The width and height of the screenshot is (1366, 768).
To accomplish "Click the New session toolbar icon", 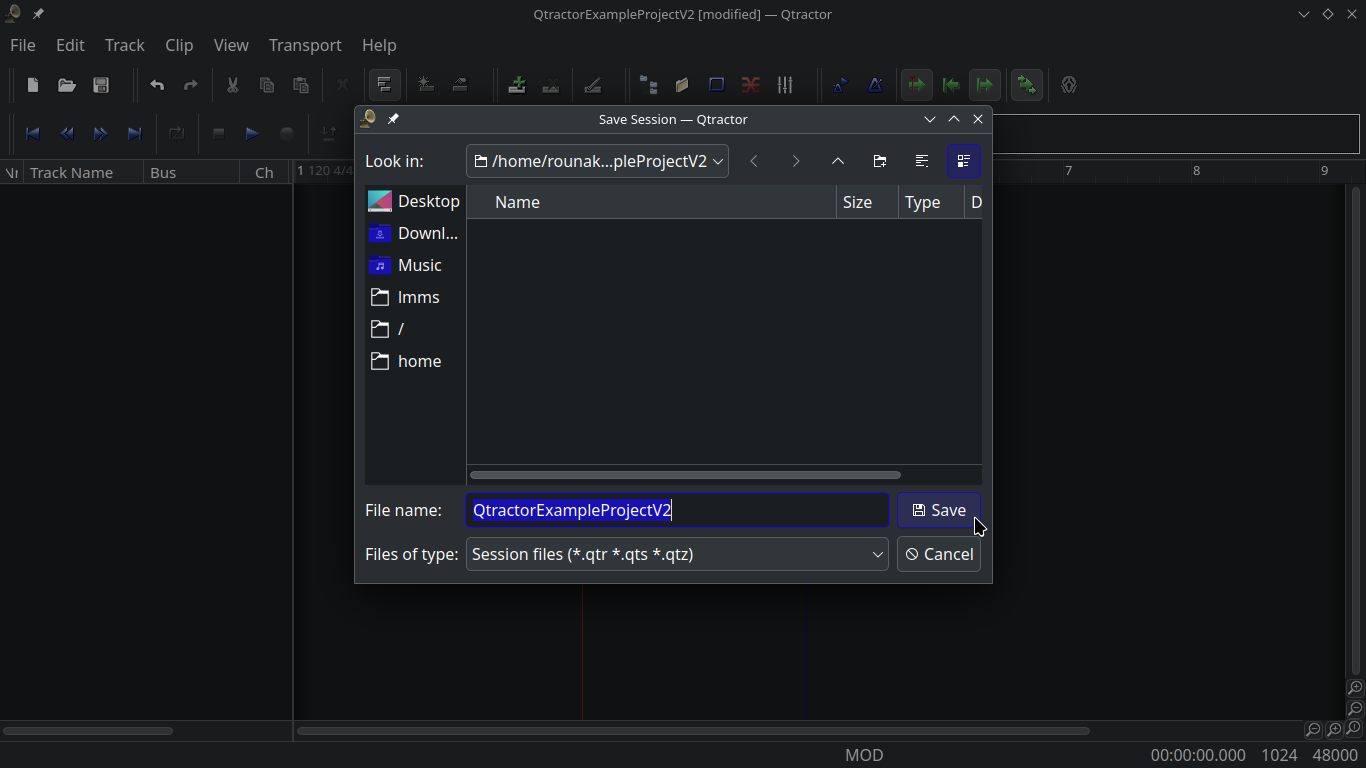I will (x=33, y=85).
